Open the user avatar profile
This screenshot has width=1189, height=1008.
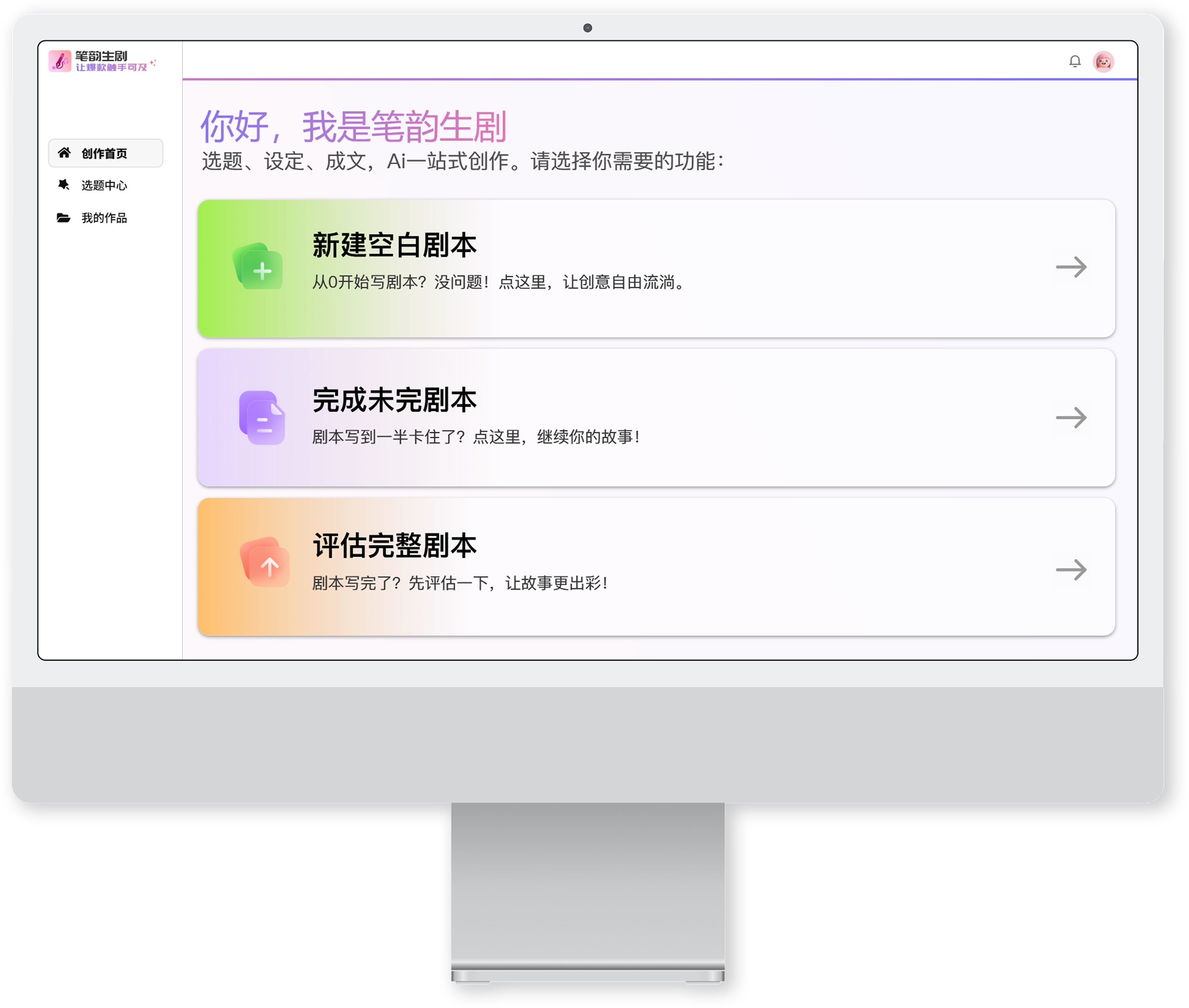(x=1103, y=61)
